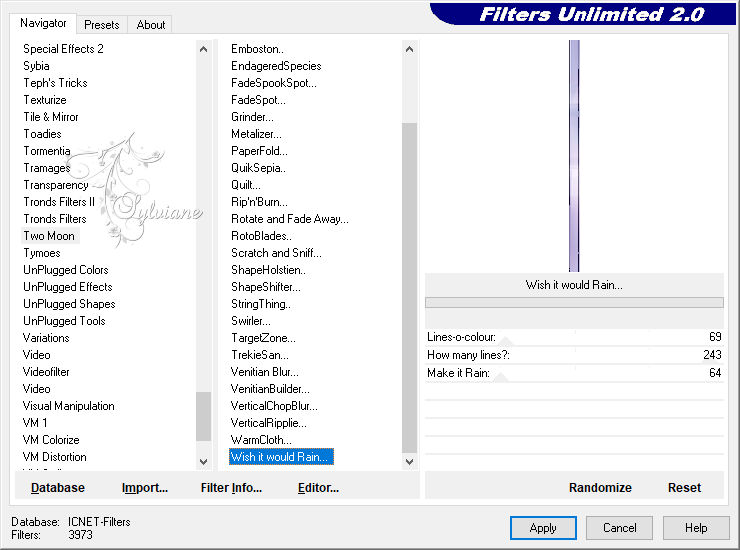Open the Presets tab
The width and height of the screenshot is (740, 550).
[101, 25]
